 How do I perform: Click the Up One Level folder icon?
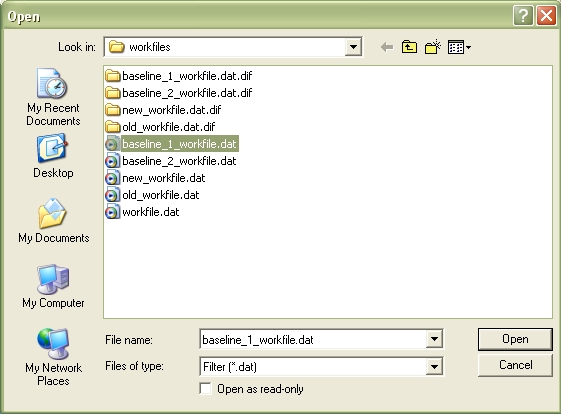click(x=409, y=47)
